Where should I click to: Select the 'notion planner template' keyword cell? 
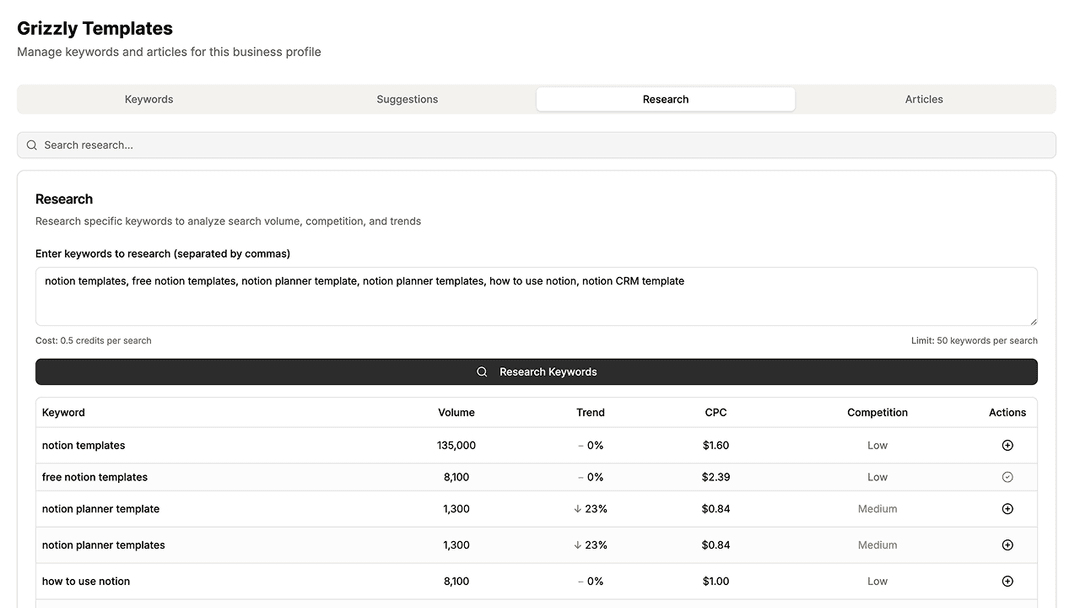(x=101, y=509)
